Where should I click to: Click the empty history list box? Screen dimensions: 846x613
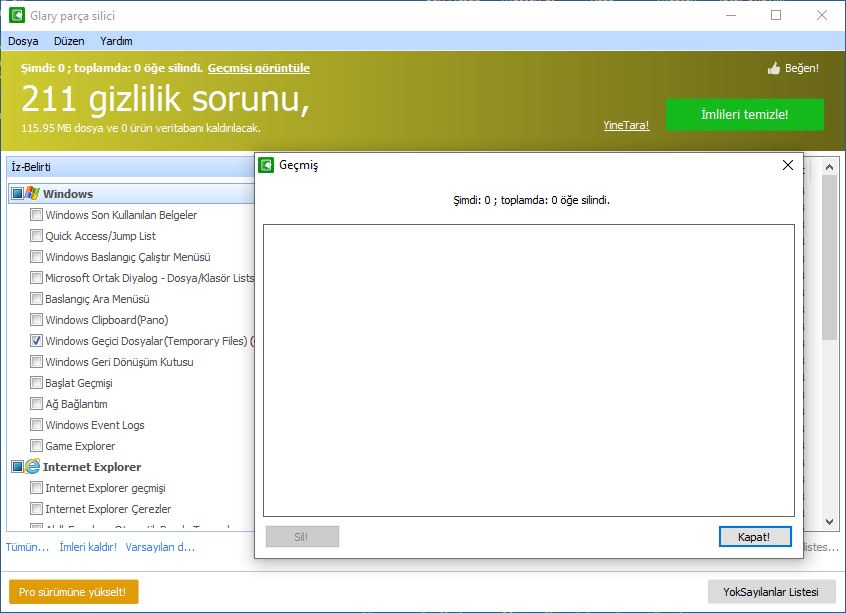pos(529,370)
